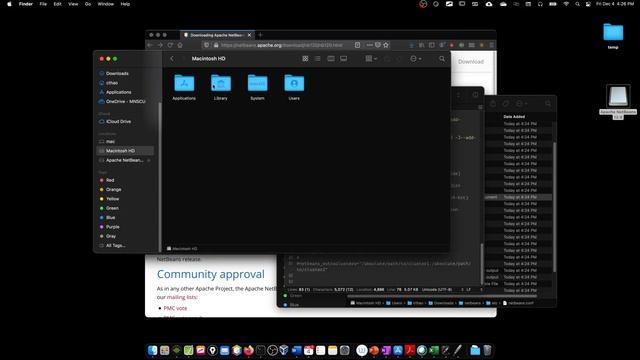
Task: Open a new browser tab
Action: 260,35
